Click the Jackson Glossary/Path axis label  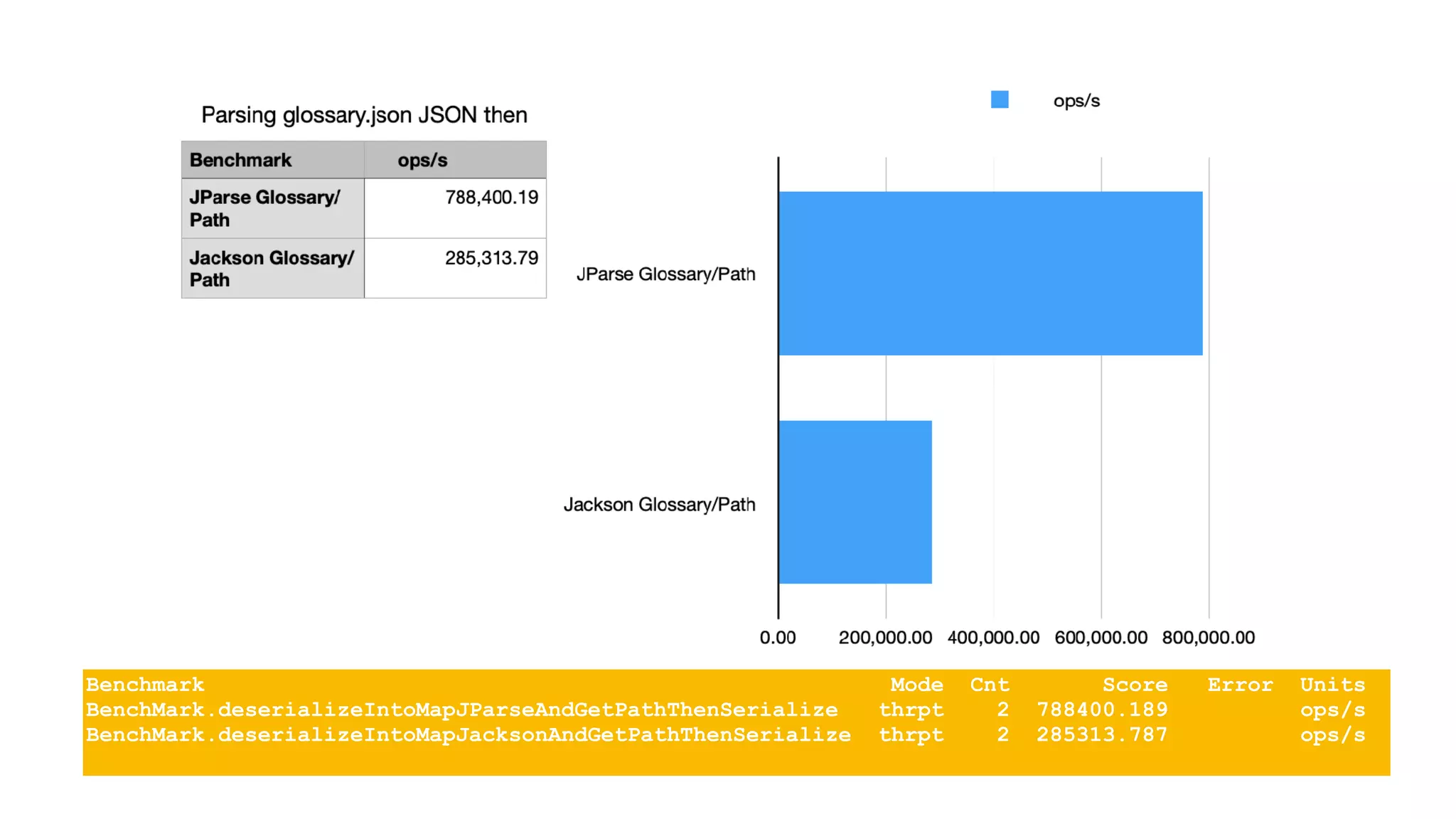pyautogui.click(x=659, y=505)
